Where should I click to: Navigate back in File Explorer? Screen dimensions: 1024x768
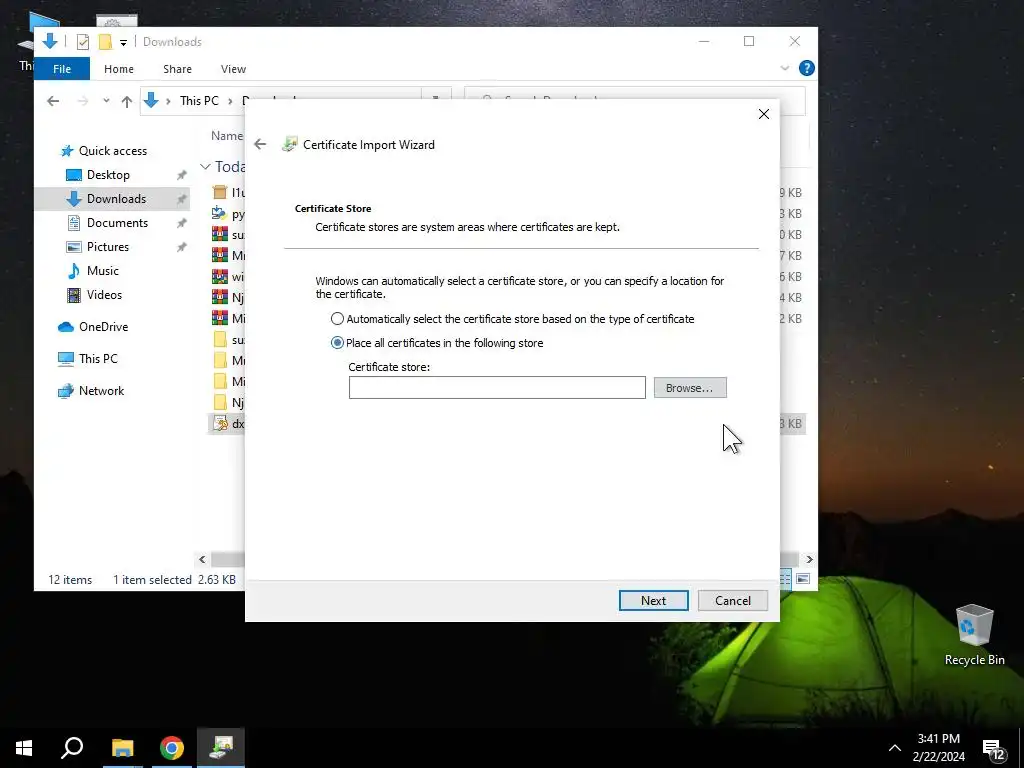[x=54, y=101]
